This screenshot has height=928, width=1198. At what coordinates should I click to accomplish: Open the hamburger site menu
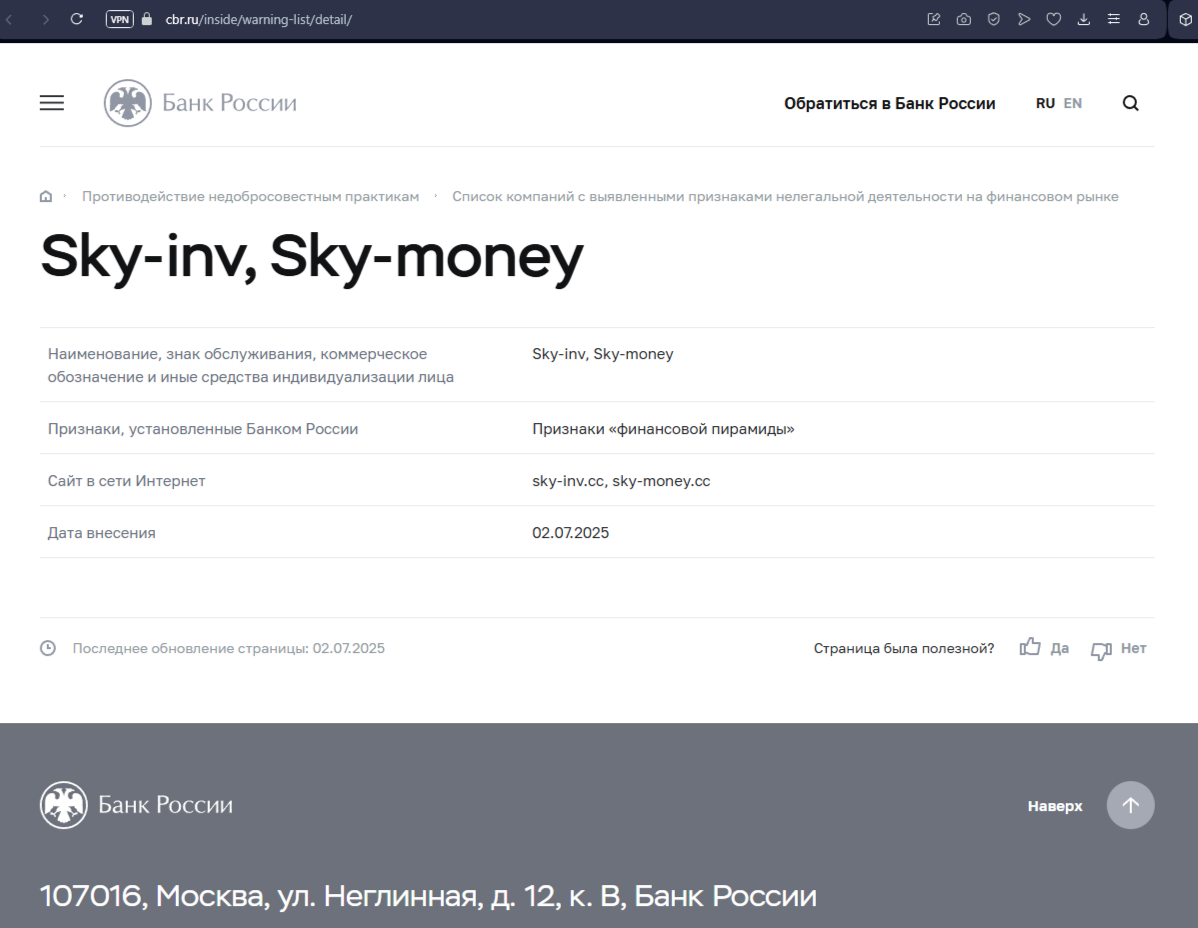[x=52, y=103]
